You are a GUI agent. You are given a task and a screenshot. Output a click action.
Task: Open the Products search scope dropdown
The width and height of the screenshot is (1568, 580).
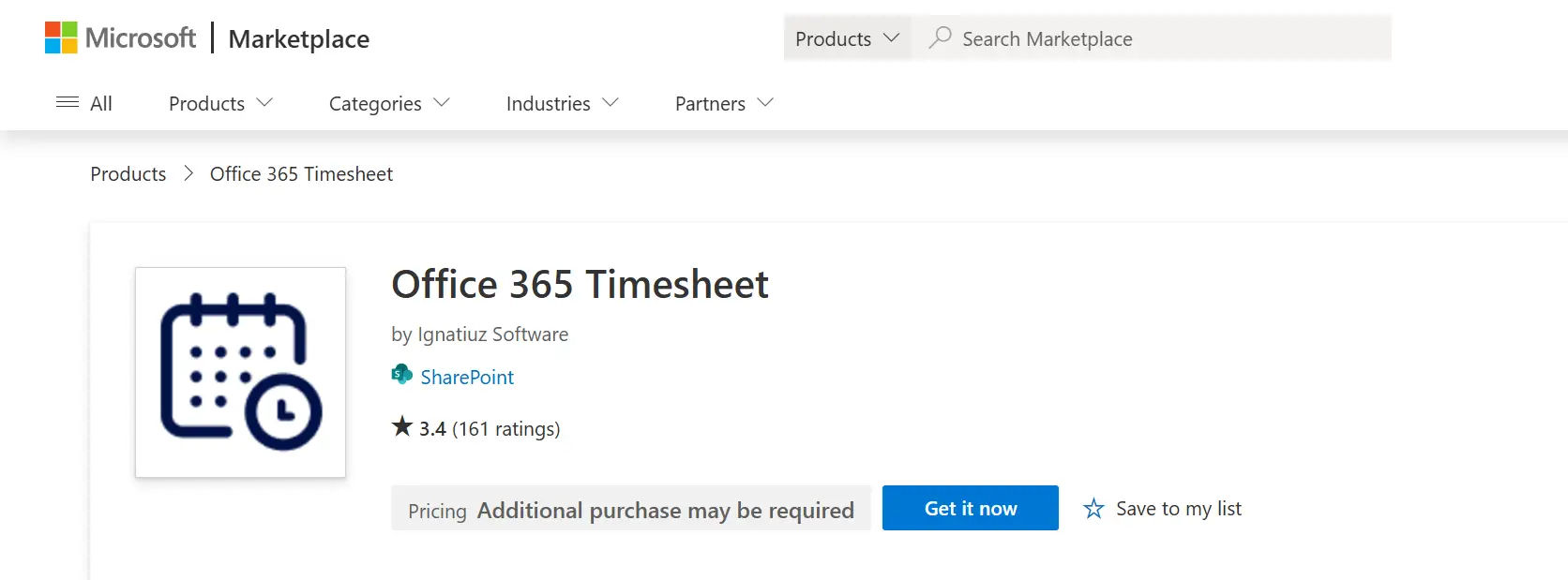pyautogui.click(x=847, y=38)
